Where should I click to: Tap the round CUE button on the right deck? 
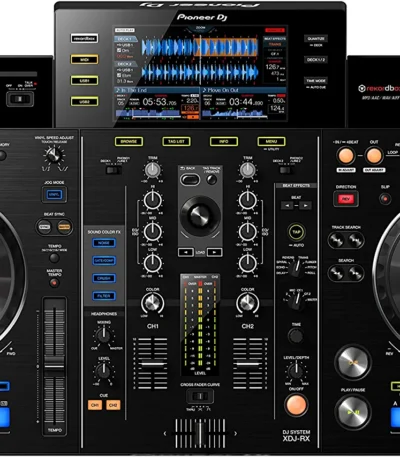coord(353,363)
